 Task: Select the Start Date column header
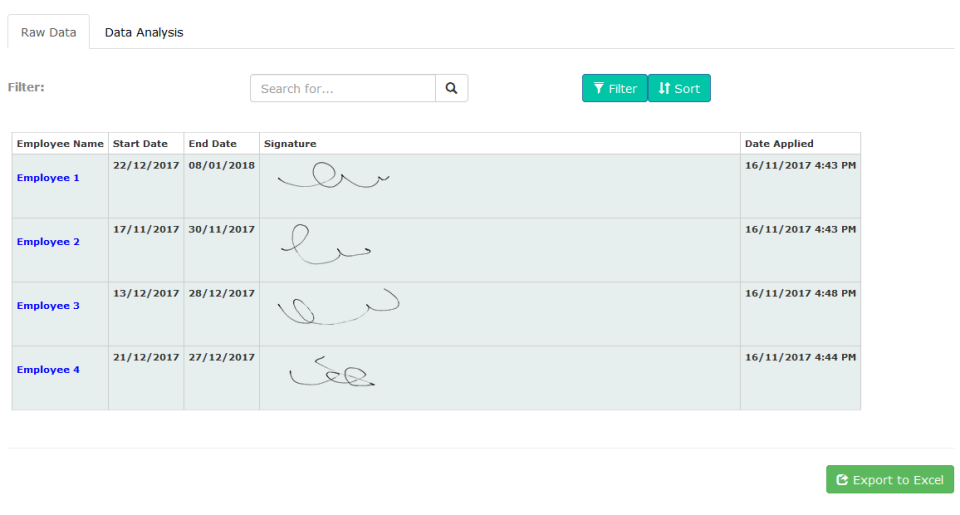pyautogui.click(x=146, y=144)
